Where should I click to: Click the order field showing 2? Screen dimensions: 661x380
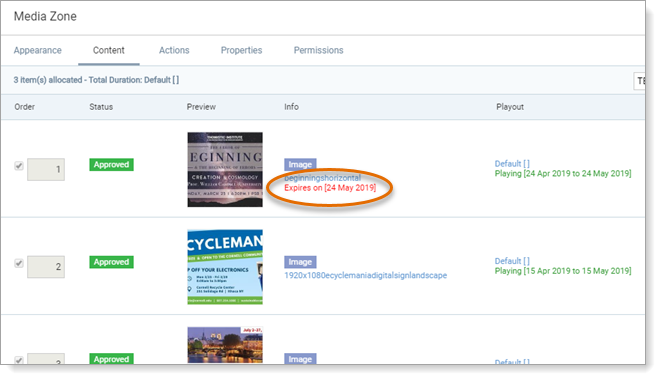click(x=46, y=267)
